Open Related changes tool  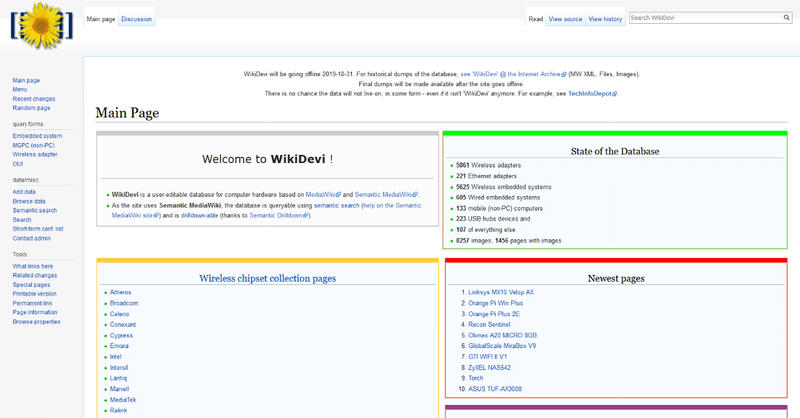coord(35,276)
